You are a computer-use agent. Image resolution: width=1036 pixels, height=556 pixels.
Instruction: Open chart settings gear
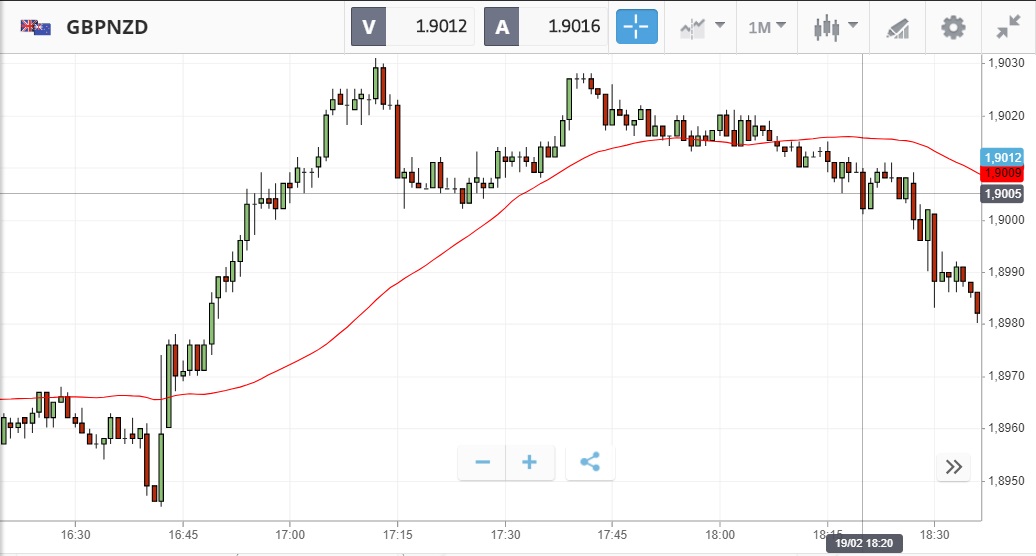click(x=954, y=27)
